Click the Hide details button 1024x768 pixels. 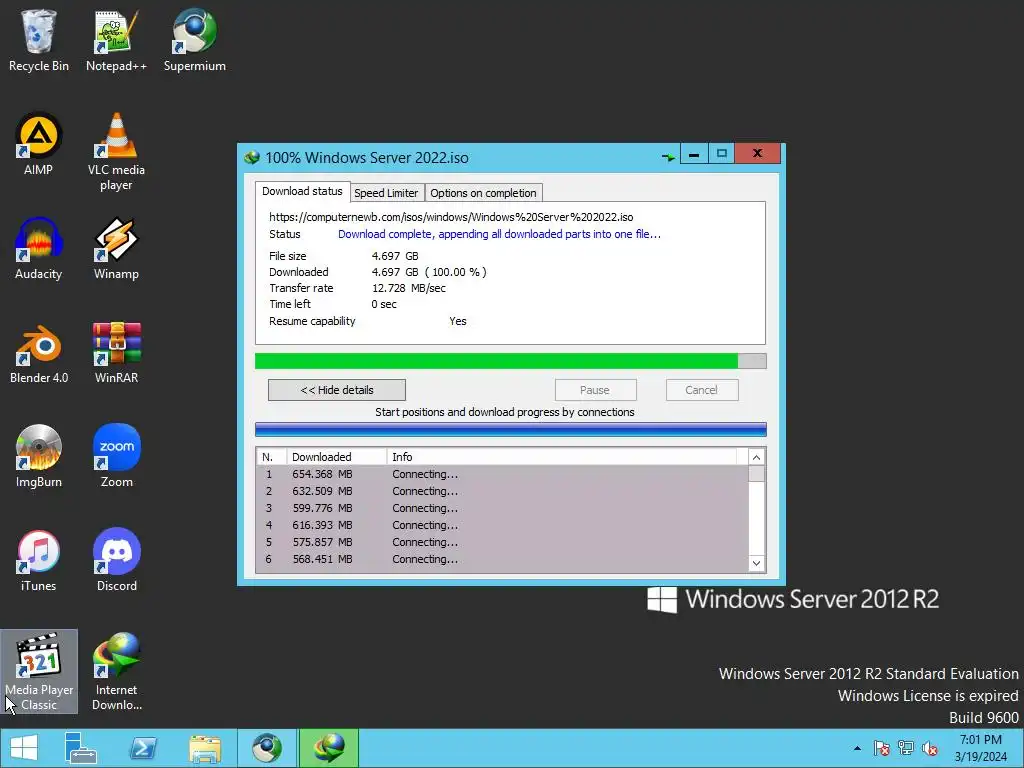337,391
